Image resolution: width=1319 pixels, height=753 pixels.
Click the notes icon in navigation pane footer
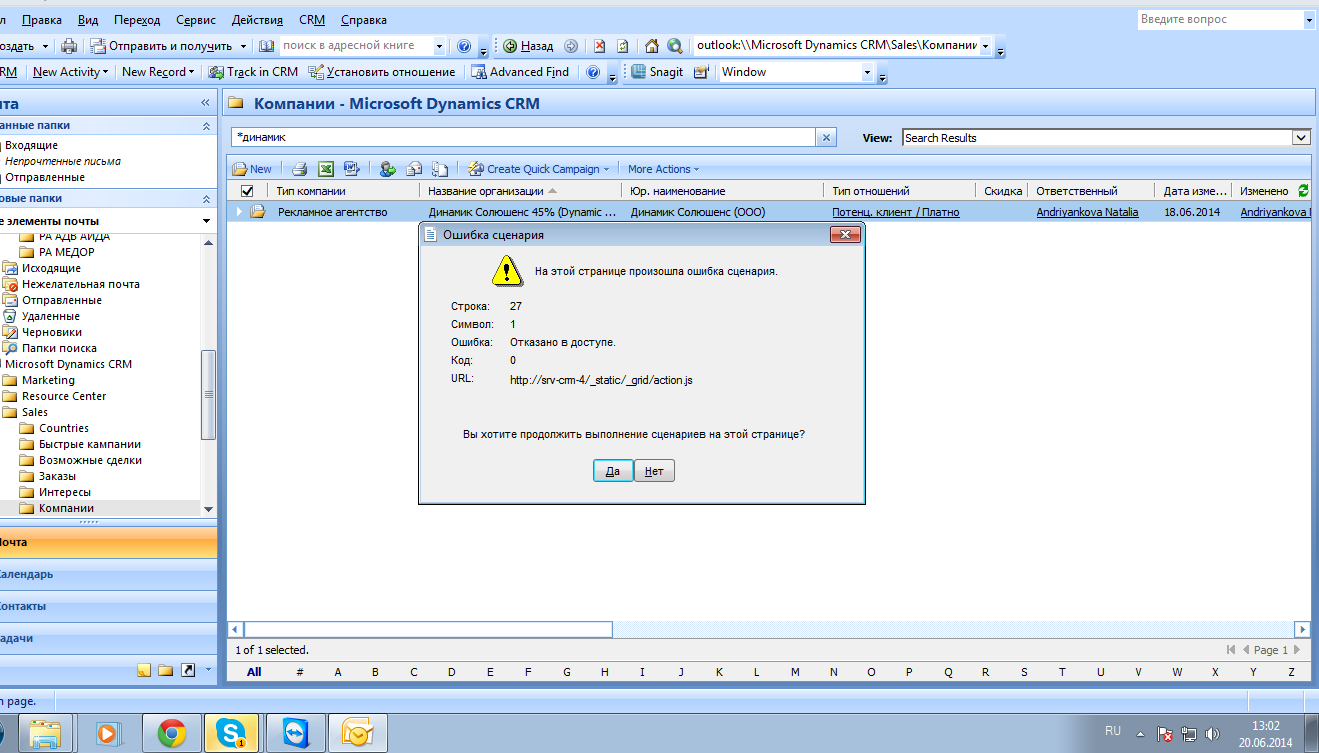point(144,670)
